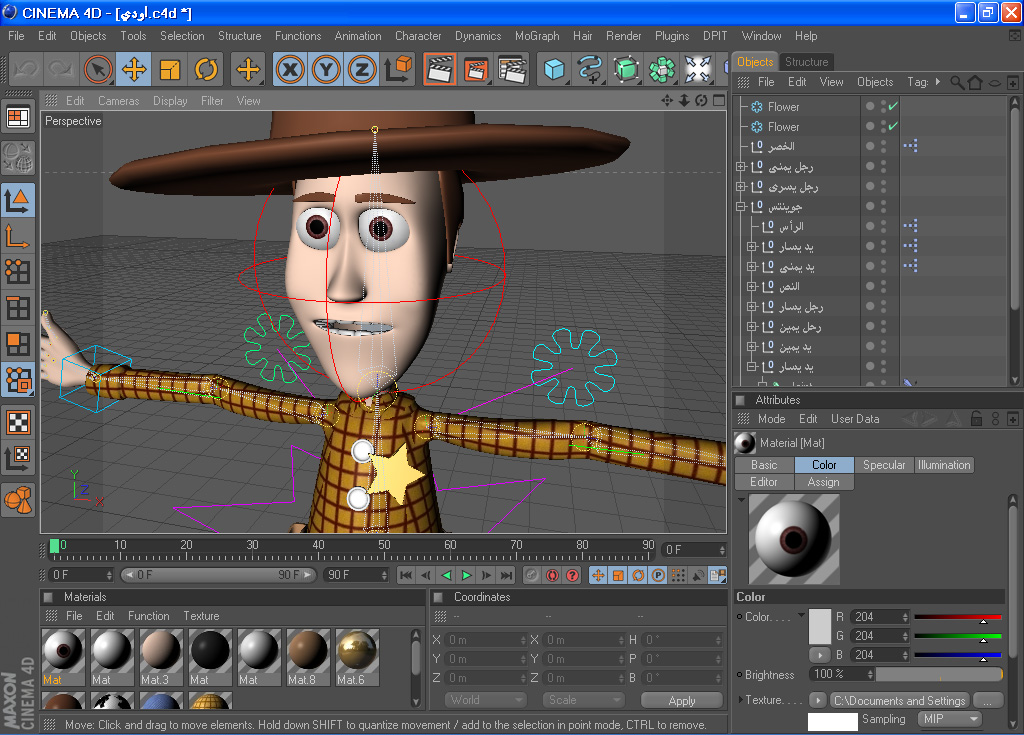Open the Array modeling objects icon
The height and width of the screenshot is (735, 1024).
coord(662,69)
